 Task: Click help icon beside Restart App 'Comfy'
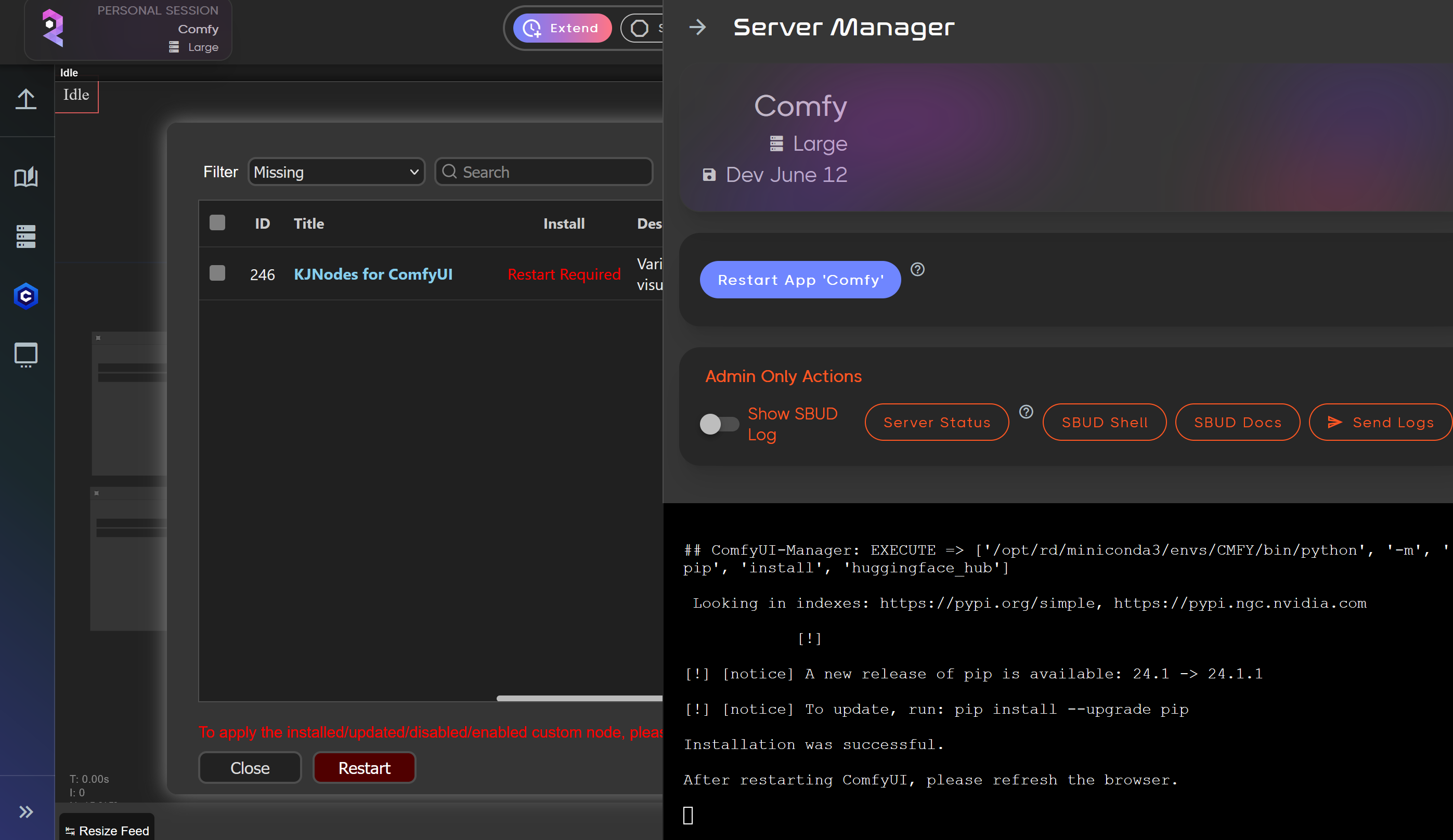(x=918, y=270)
